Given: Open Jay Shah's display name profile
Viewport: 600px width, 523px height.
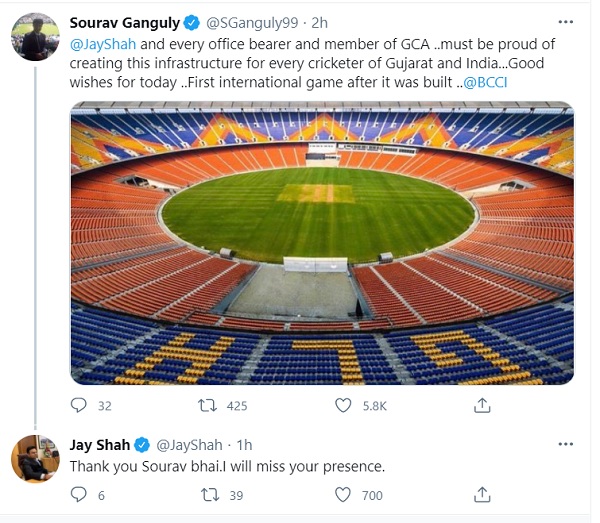Looking at the screenshot, I should (x=99, y=444).
